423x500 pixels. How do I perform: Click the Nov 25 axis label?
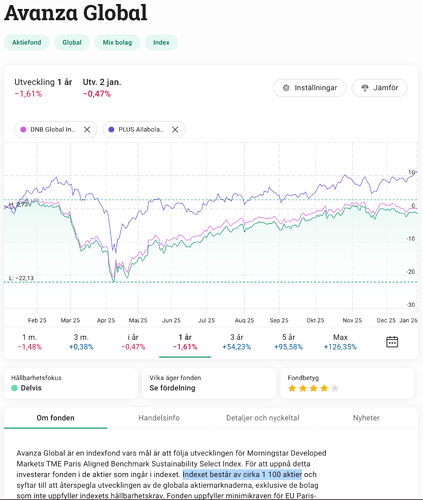352,320
